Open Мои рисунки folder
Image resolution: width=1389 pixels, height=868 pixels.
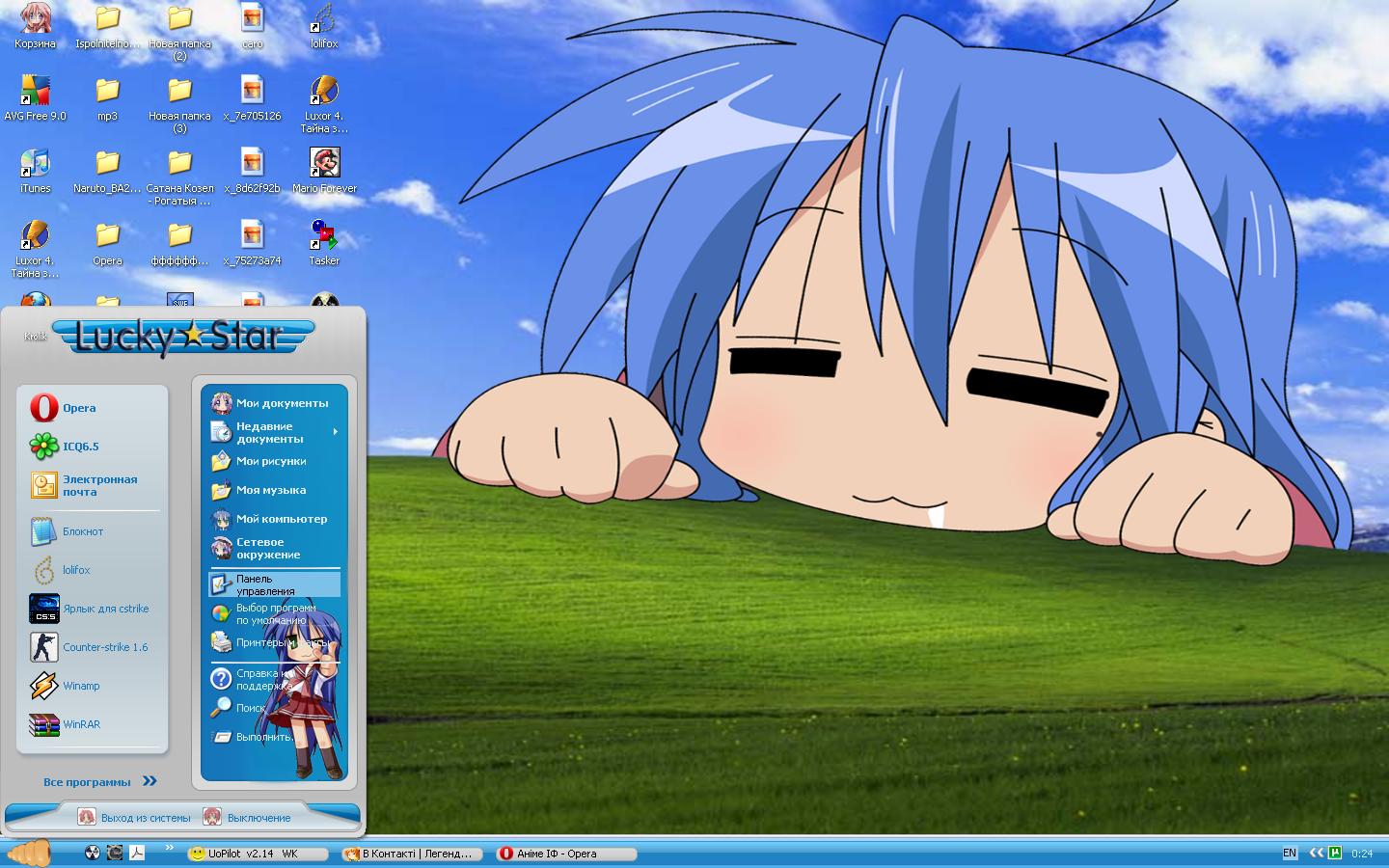tap(275, 461)
